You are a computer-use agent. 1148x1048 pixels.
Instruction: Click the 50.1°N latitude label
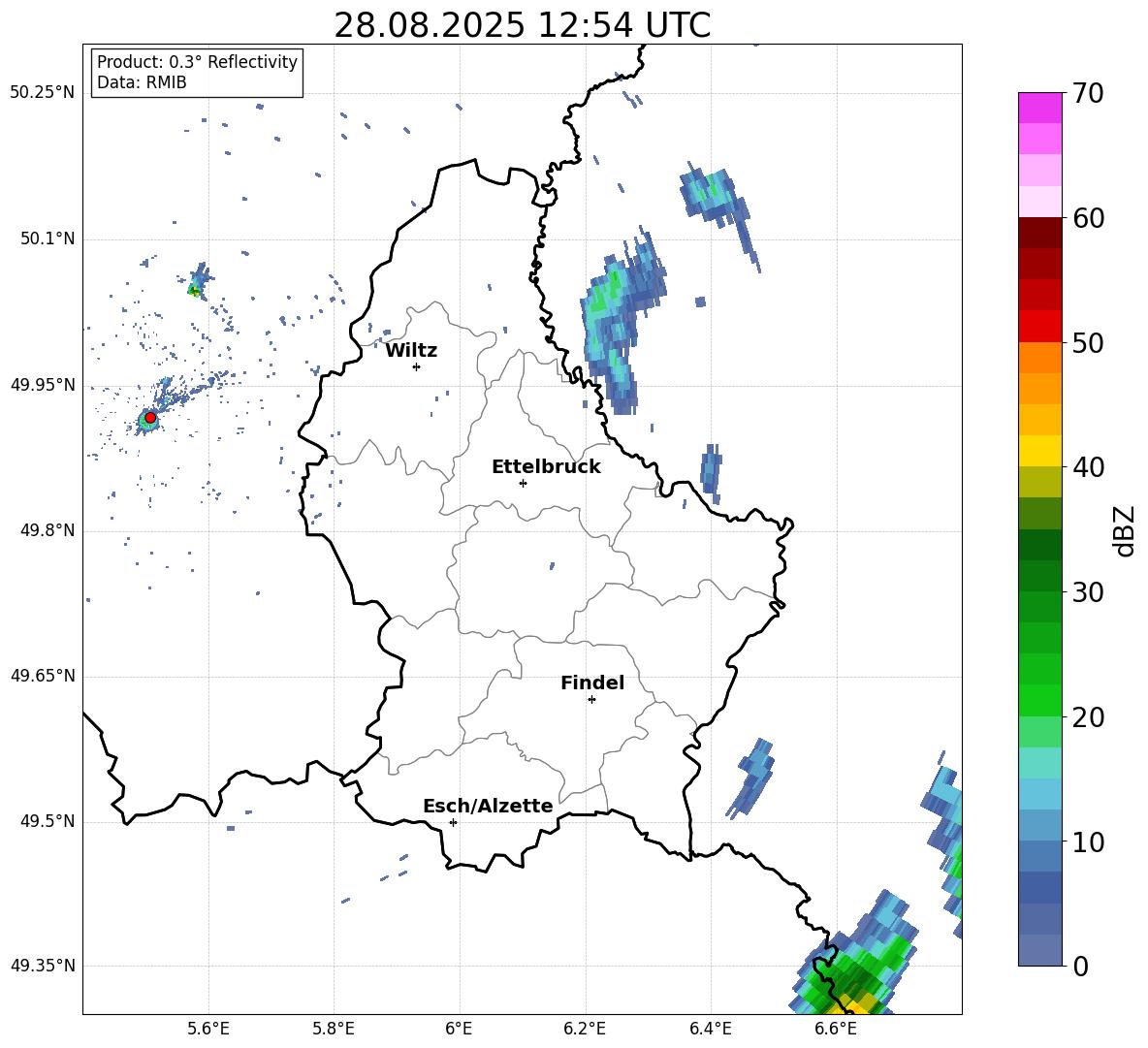click(47, 239)
